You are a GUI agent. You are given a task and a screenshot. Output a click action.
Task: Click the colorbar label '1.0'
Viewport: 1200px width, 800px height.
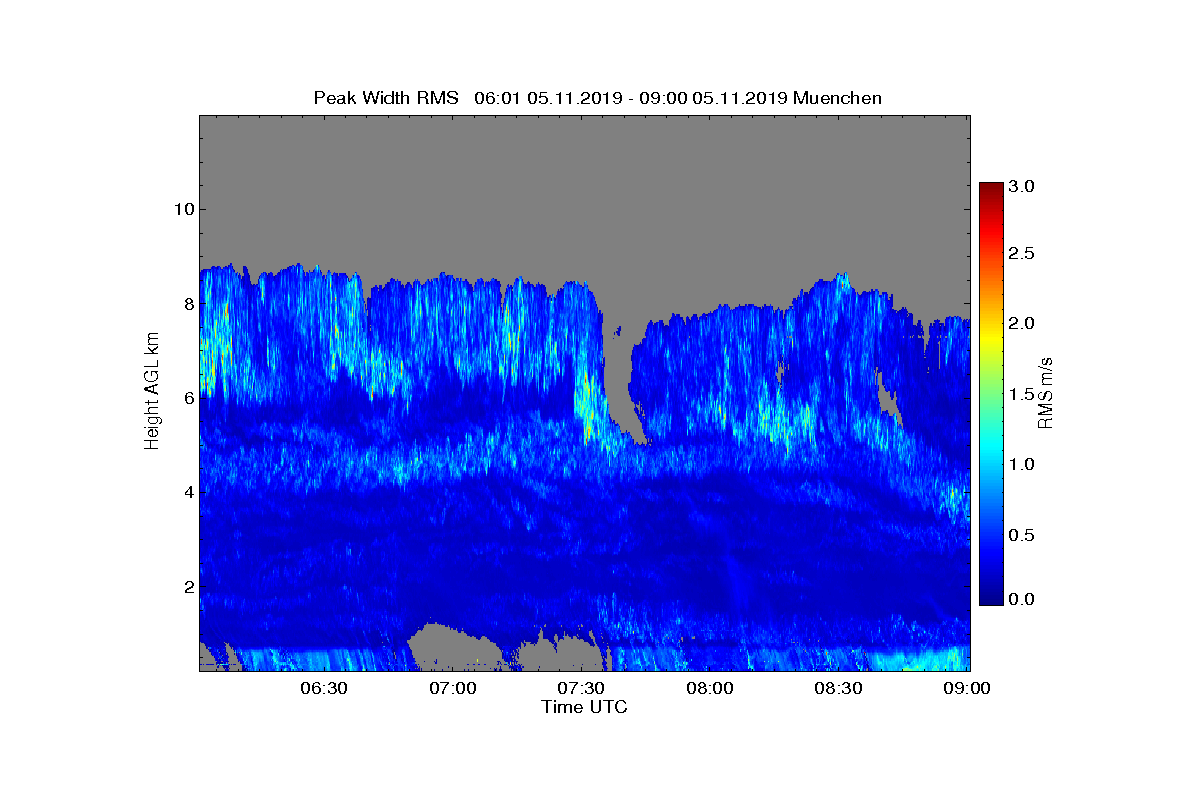tap(1021, 465)
